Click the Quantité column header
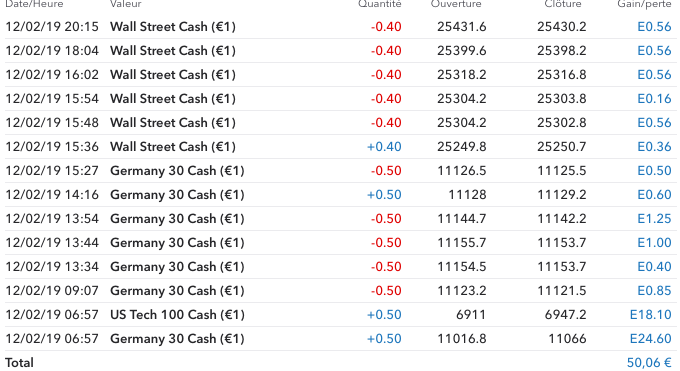This screenshot has height=371, width=680. pyautogui.click(x=379, y=4)
